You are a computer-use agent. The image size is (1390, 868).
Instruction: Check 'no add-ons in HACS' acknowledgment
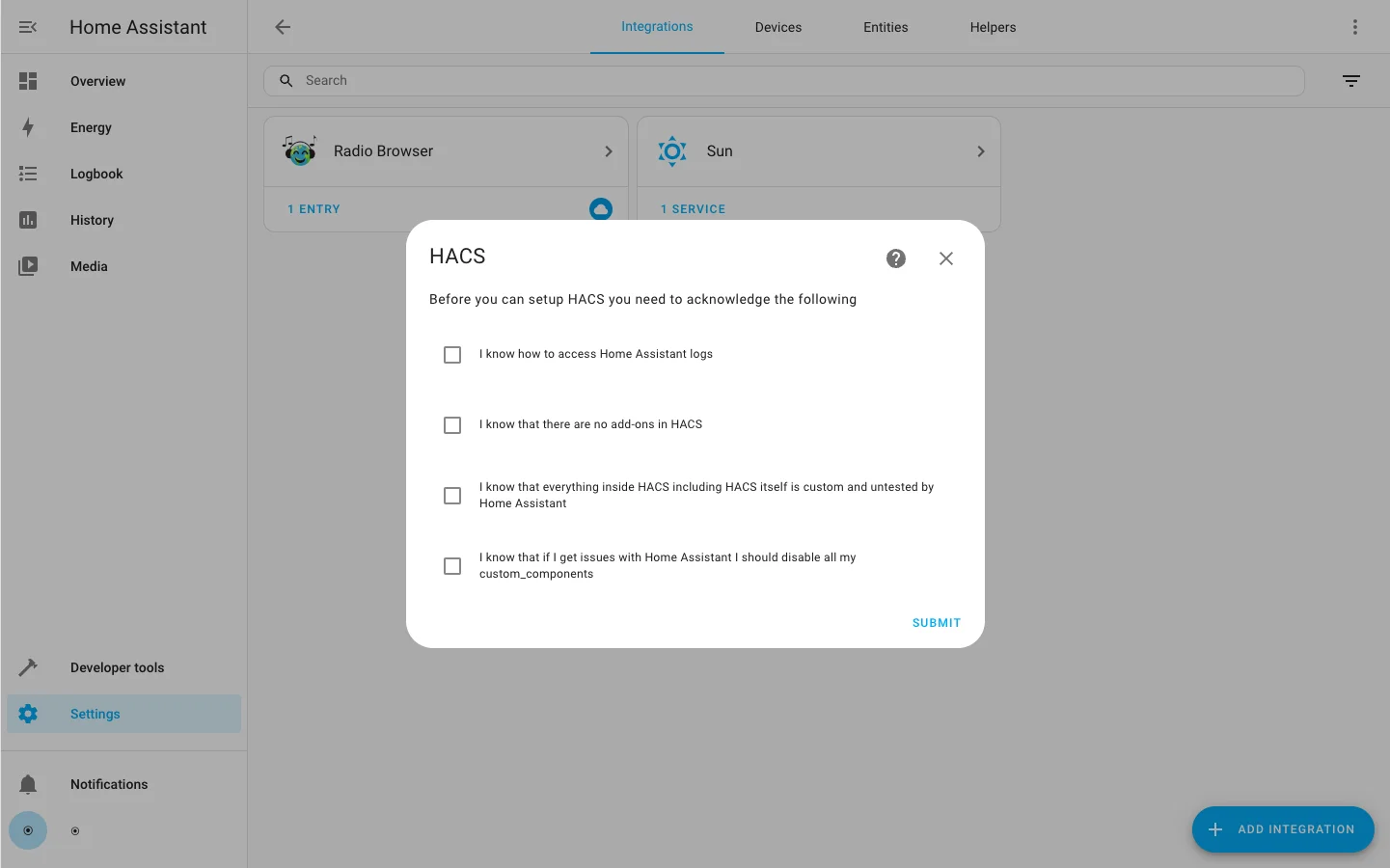[452, 425]
